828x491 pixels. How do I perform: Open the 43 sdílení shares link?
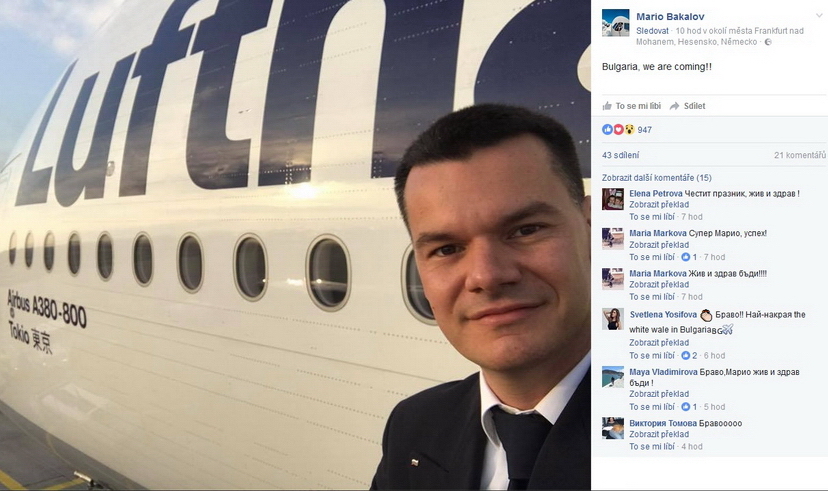pyautogui.click(x=620, y=155)
